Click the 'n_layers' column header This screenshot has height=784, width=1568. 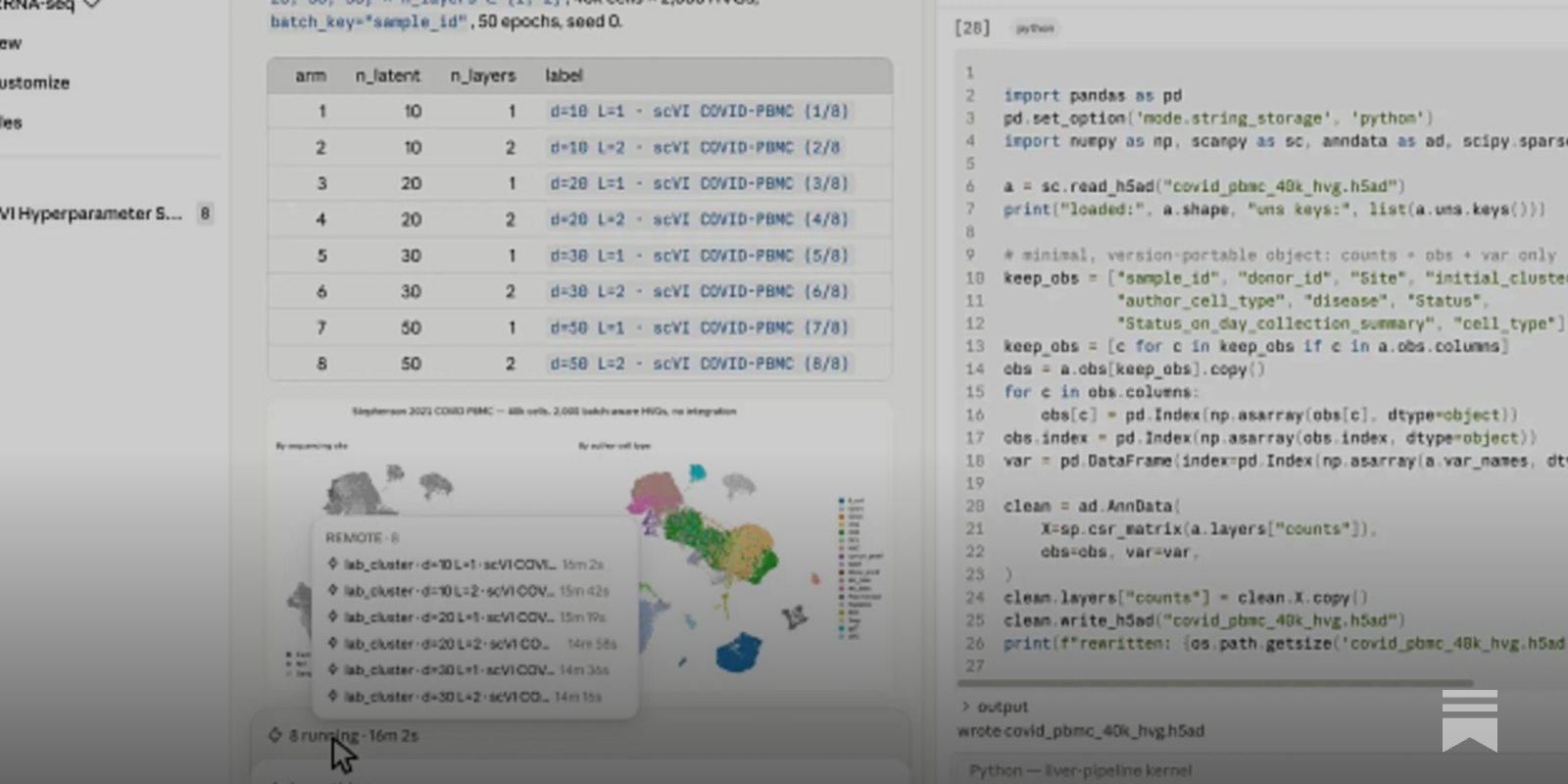pos(482,75)
